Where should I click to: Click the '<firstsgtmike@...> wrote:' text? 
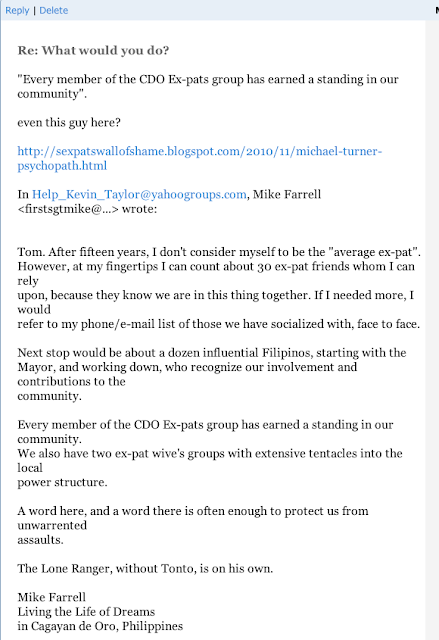pyautogui.click(x=87, y=209)
